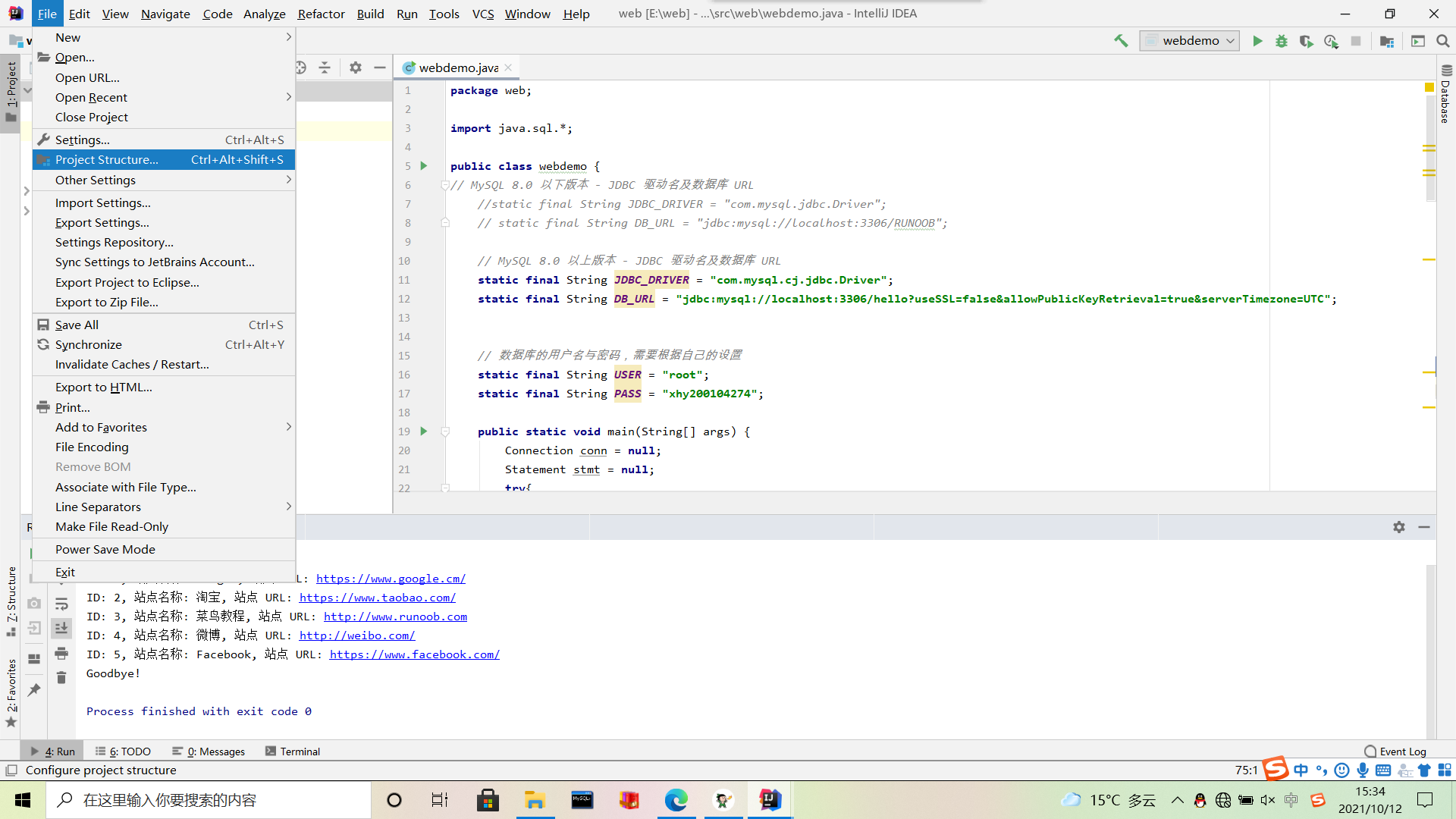Run with coverage icon in toolbar
The width and height of the screenshot is (1456, 819).
(x=1306, y=41)
